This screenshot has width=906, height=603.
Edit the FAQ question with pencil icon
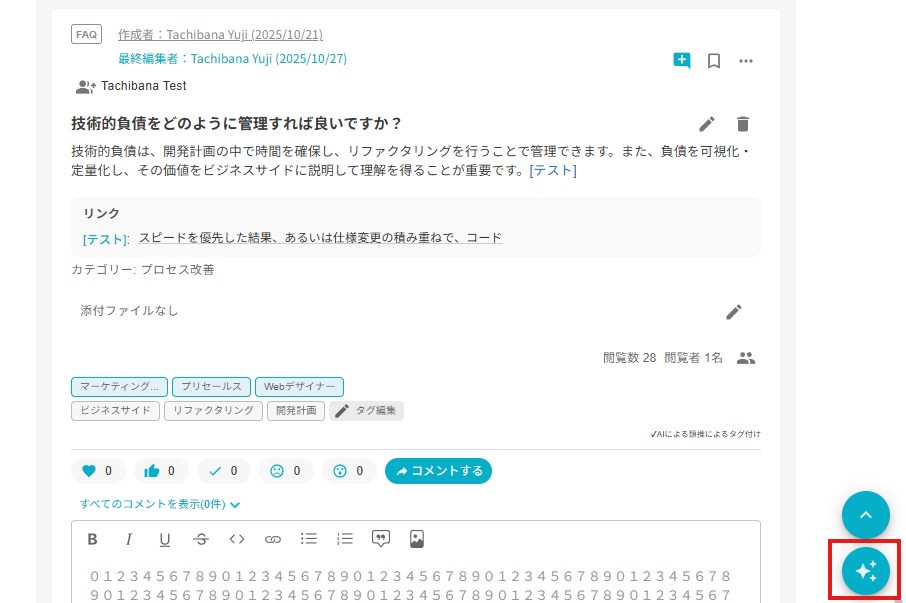707,124
